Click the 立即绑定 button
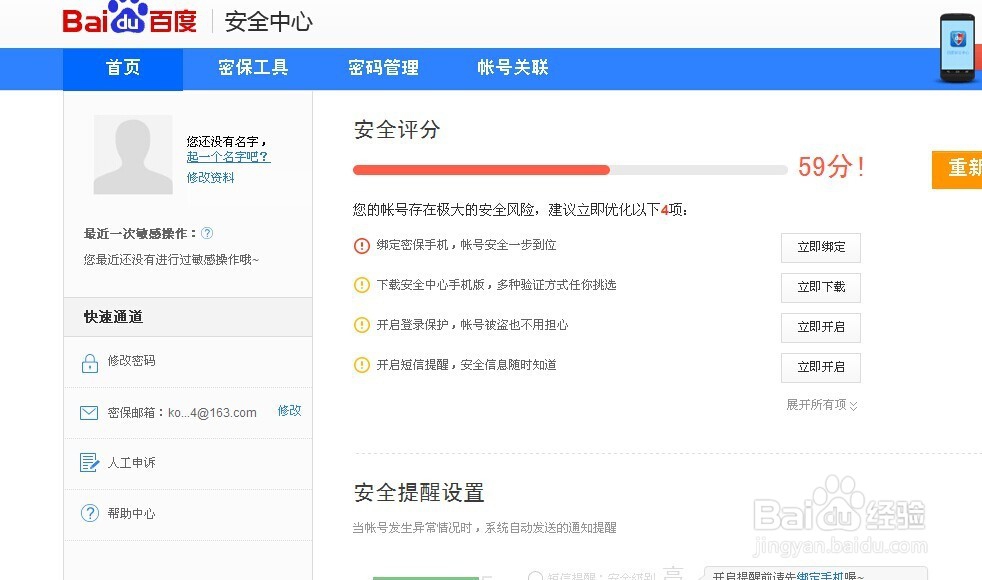 820,247
